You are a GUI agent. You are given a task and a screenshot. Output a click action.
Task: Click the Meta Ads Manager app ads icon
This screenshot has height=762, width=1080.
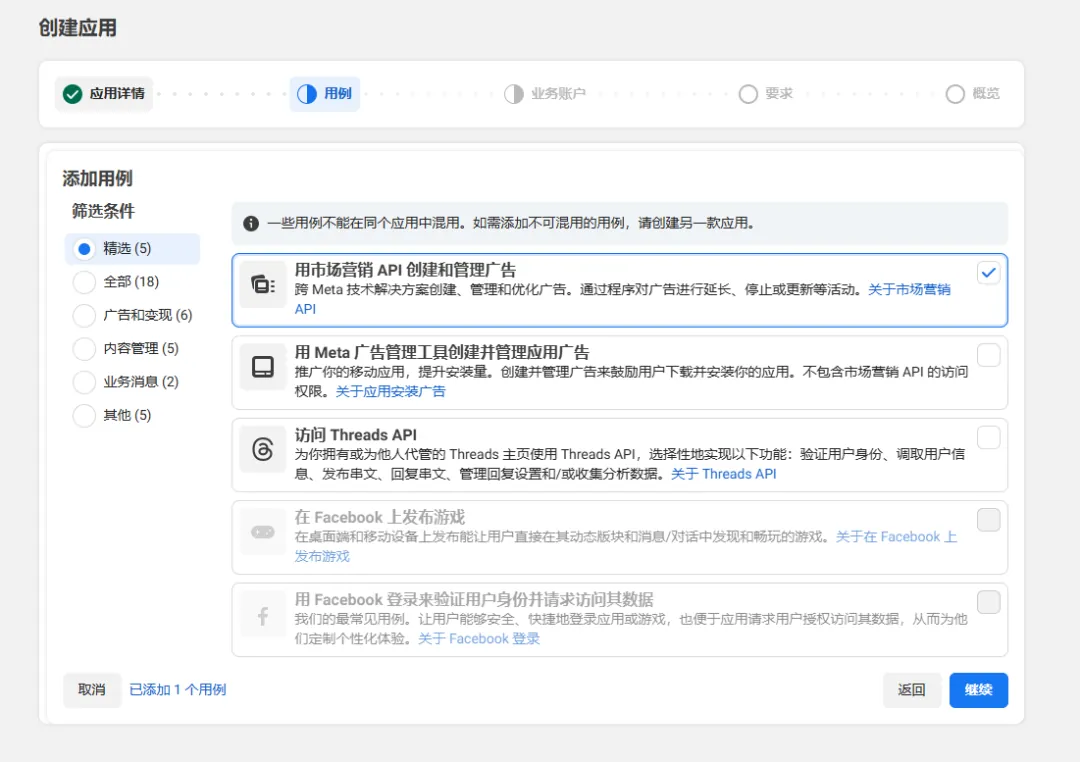coord(262,367)
